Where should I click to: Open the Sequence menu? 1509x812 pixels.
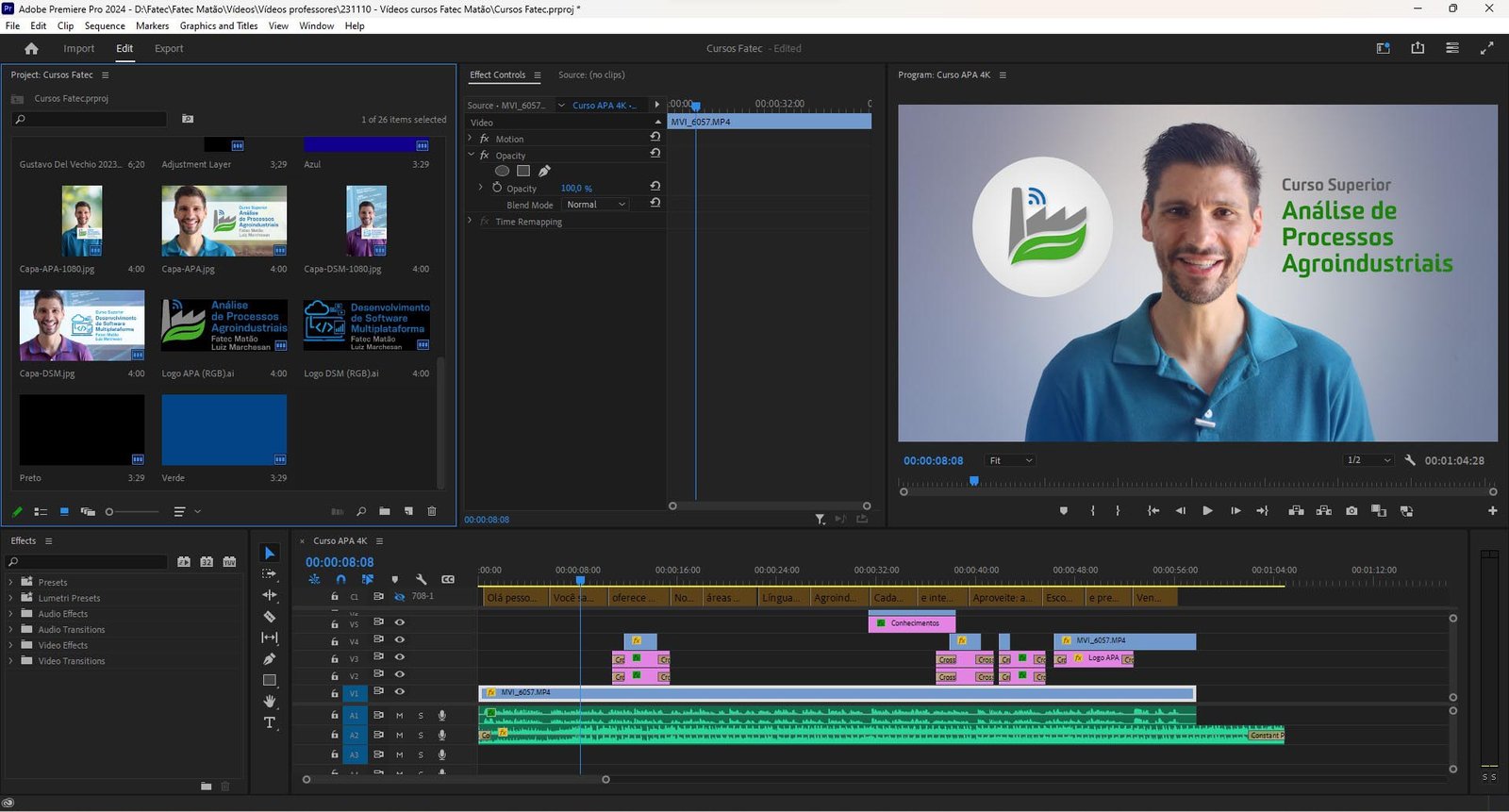[x=105, y=25]
